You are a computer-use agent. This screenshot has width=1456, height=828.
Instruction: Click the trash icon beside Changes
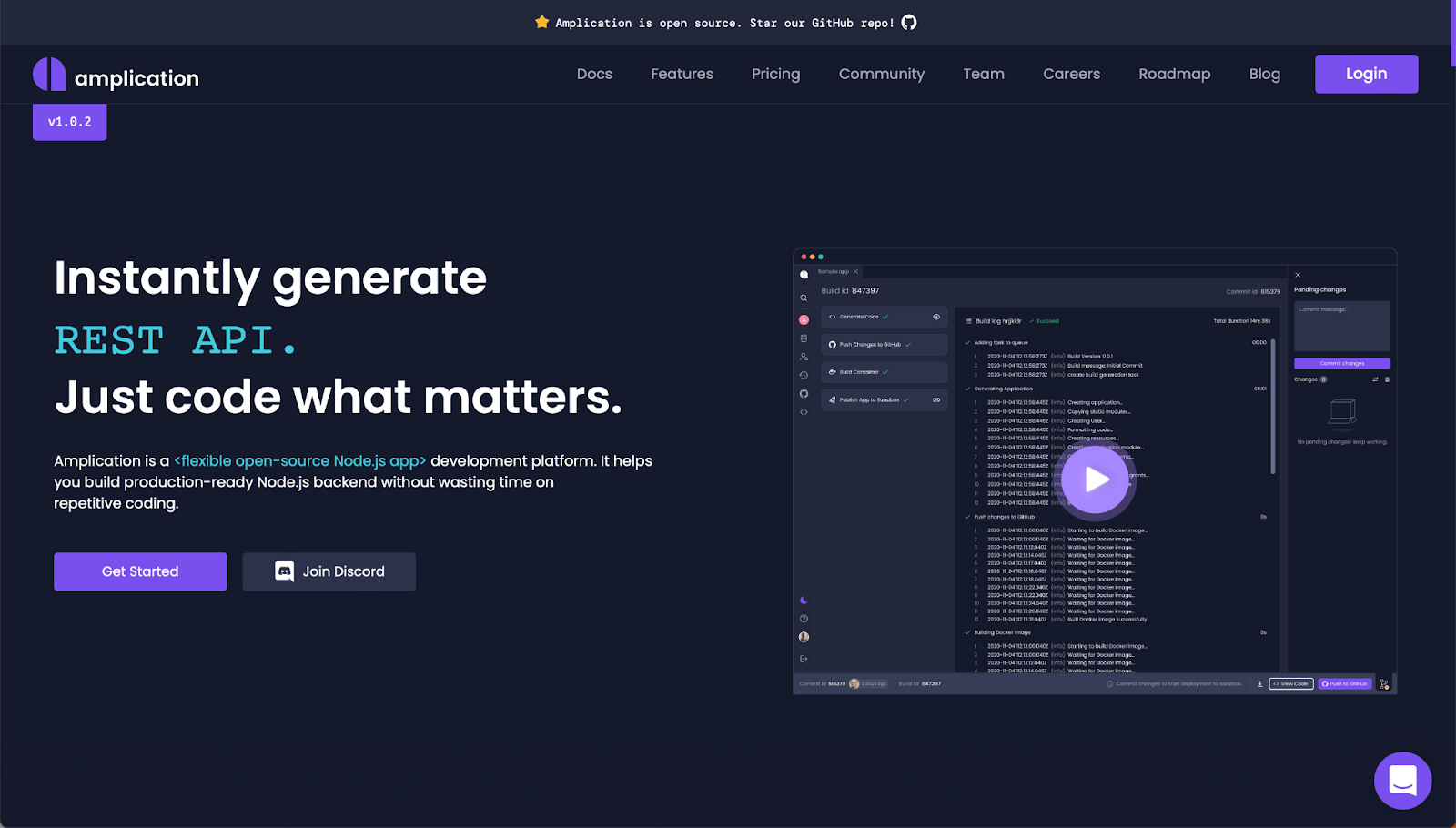(1387, 379)
